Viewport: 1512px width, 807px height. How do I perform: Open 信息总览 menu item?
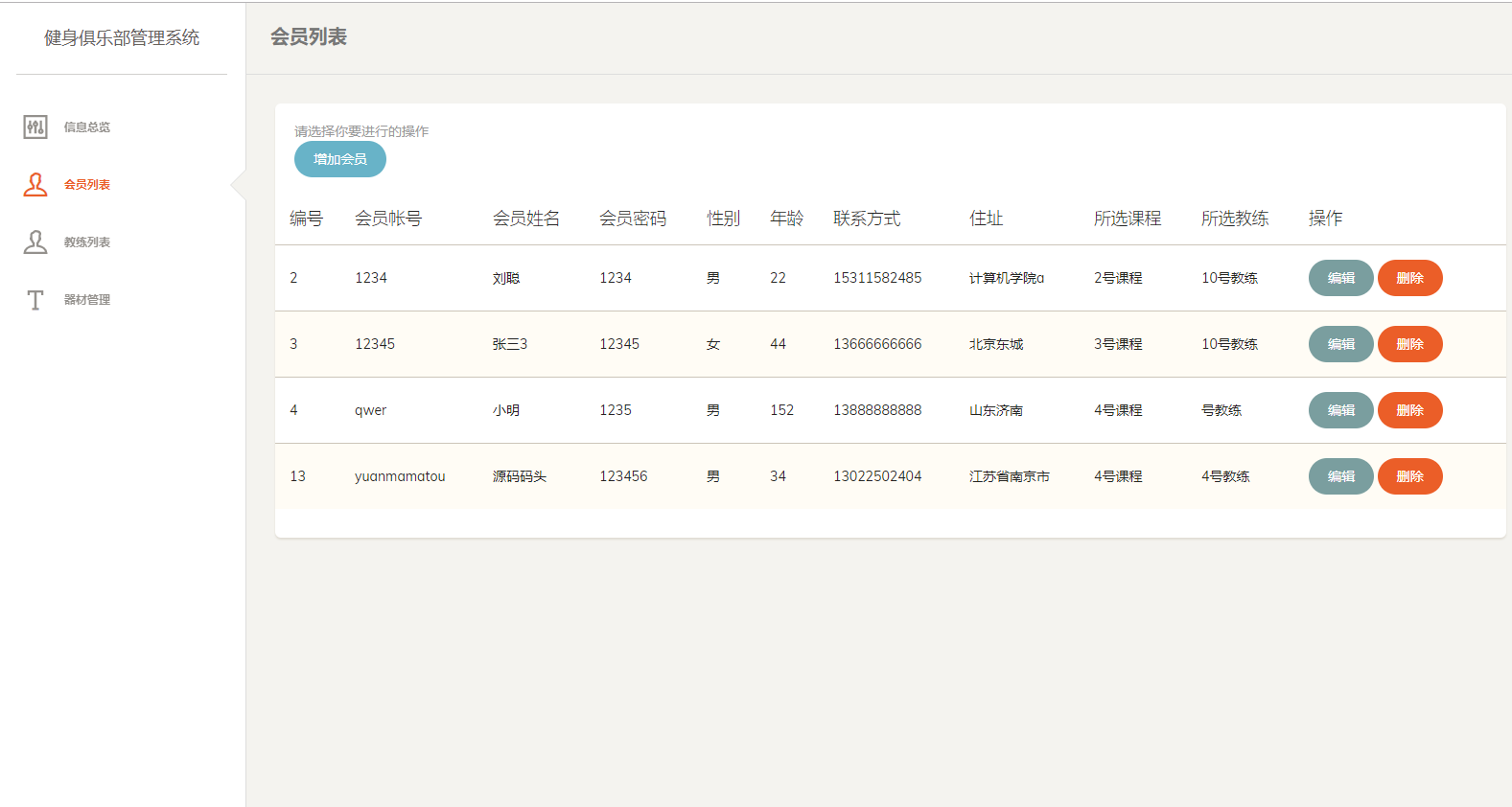87,127
